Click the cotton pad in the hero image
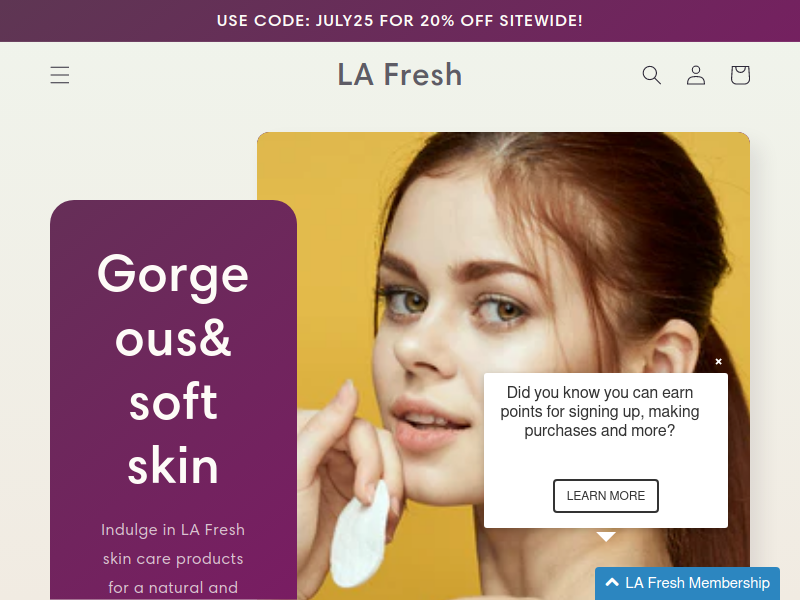The image size is (800, 600). click(x=360, y=534)
